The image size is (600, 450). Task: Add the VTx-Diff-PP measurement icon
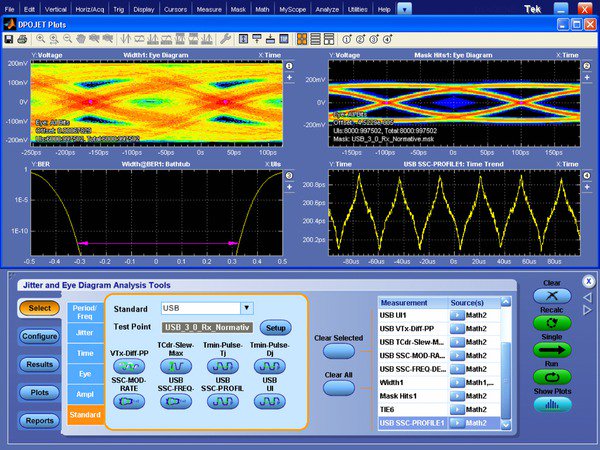tap(128, 367)
